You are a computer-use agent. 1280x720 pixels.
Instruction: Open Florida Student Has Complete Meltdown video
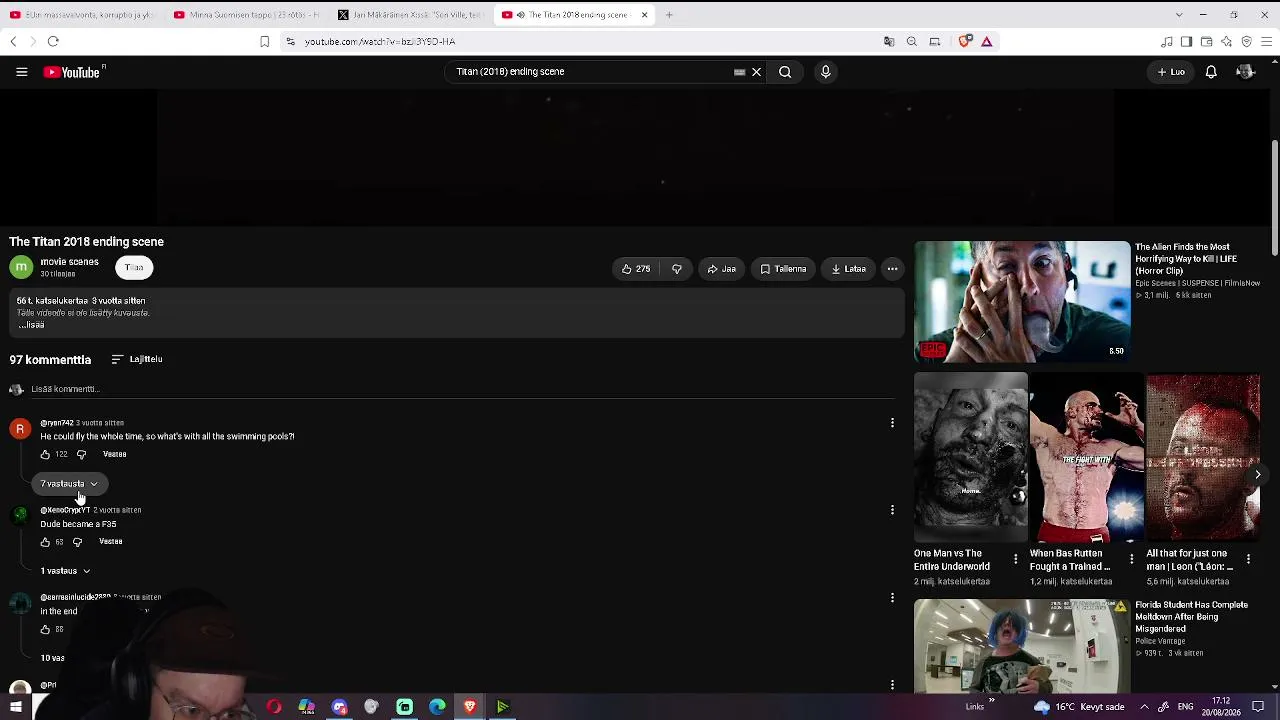pyautogui.click(x=1022, y=645)
